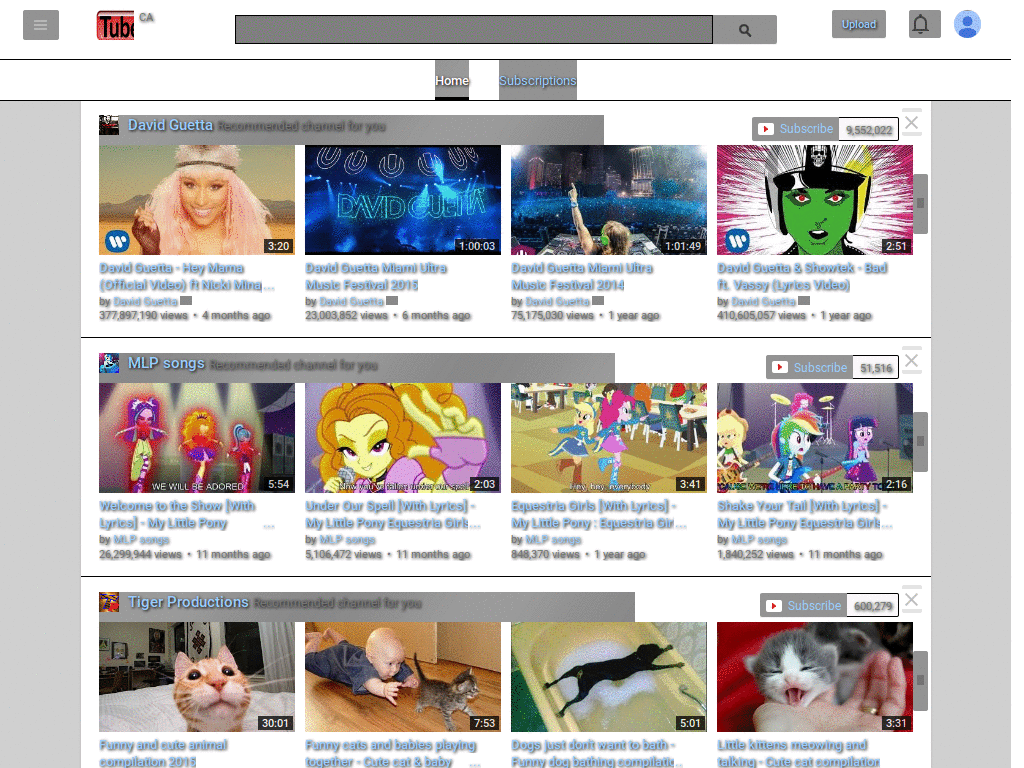Open Equestria Girls lyrics thumbnail
1024x768 pixels.
[609, 438]
